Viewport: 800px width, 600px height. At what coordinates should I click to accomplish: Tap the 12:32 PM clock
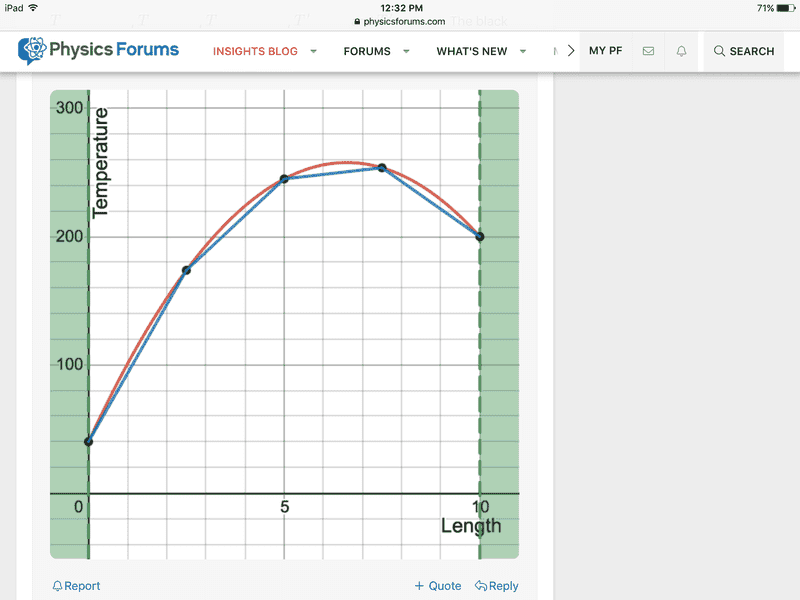tap(402, 8)
